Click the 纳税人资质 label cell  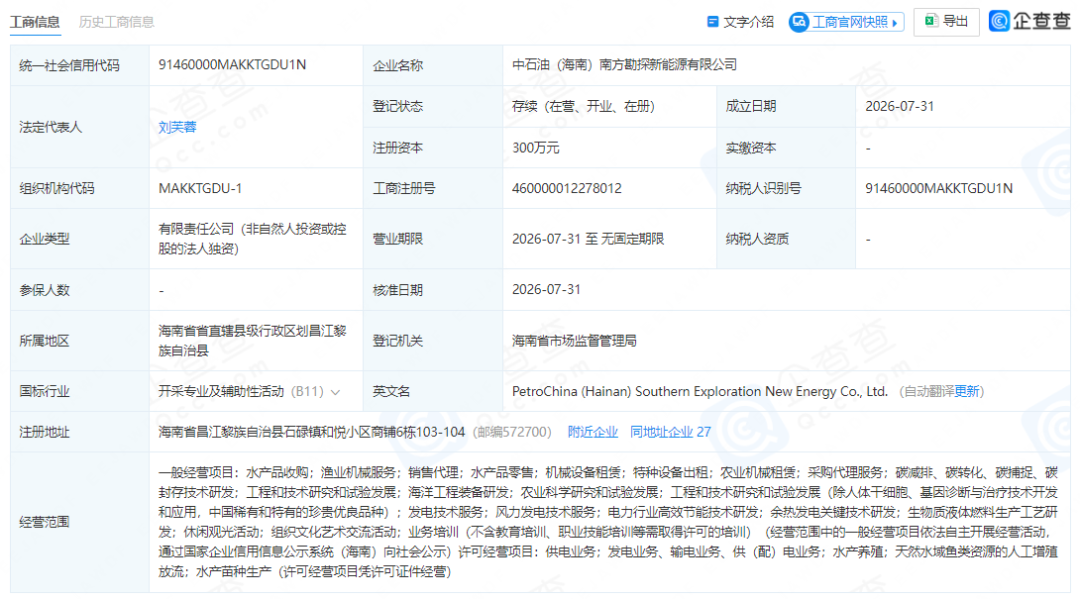[x=786, y=239]
